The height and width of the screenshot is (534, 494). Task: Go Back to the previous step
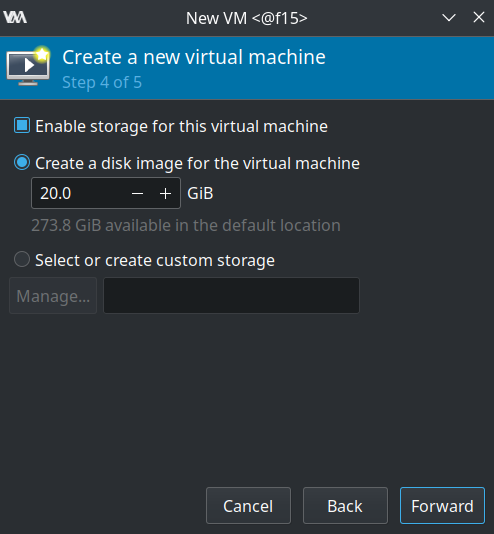click(345, 506)
